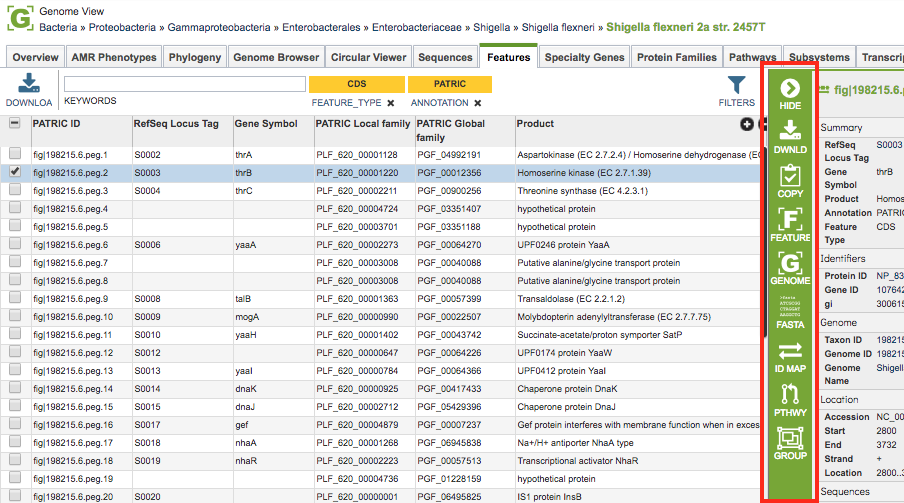Image resolution: width=904 pixels, height=503 pixels.
Task: Toggle the select-all header checkbox
Action: pos(15,123)
